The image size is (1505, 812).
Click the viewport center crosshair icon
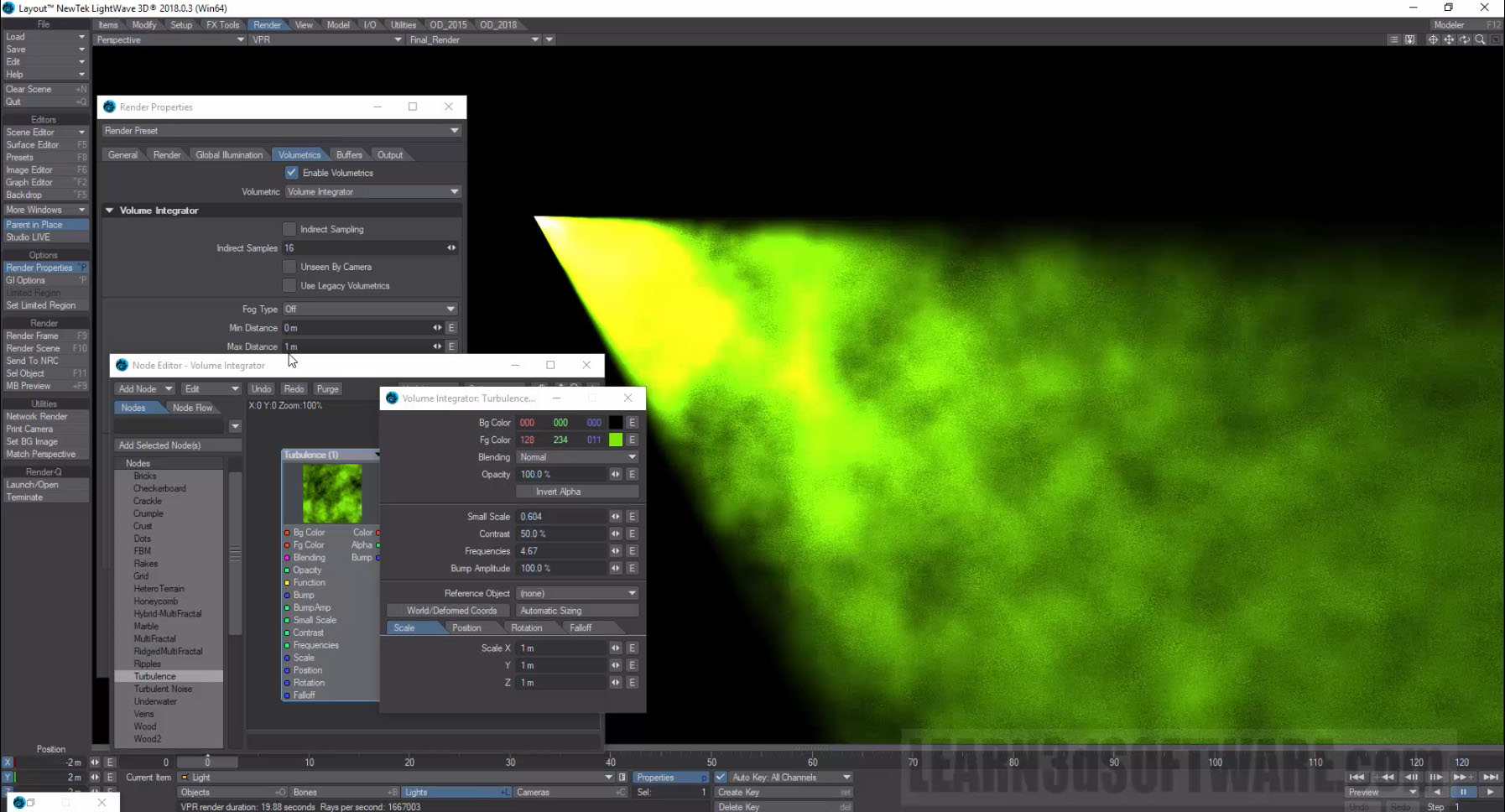tap(1432, 39)
